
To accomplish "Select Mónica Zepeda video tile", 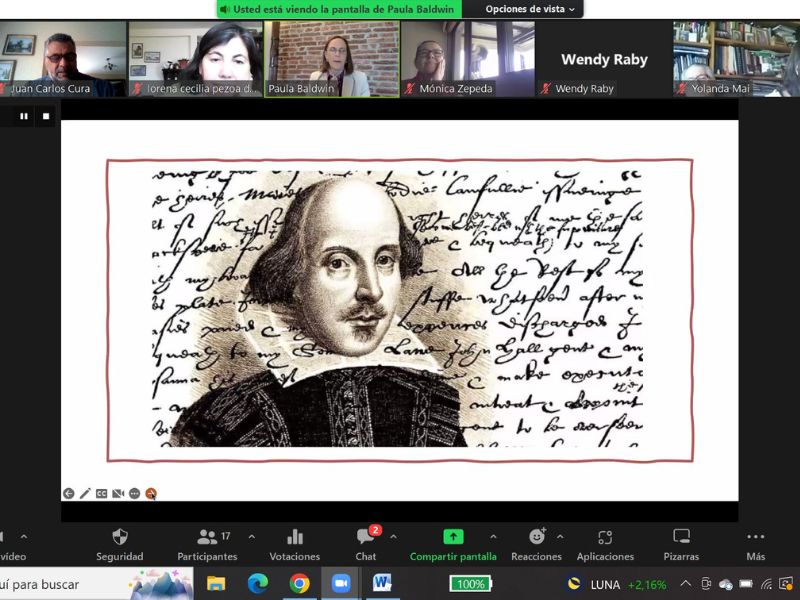I will 468,59.
